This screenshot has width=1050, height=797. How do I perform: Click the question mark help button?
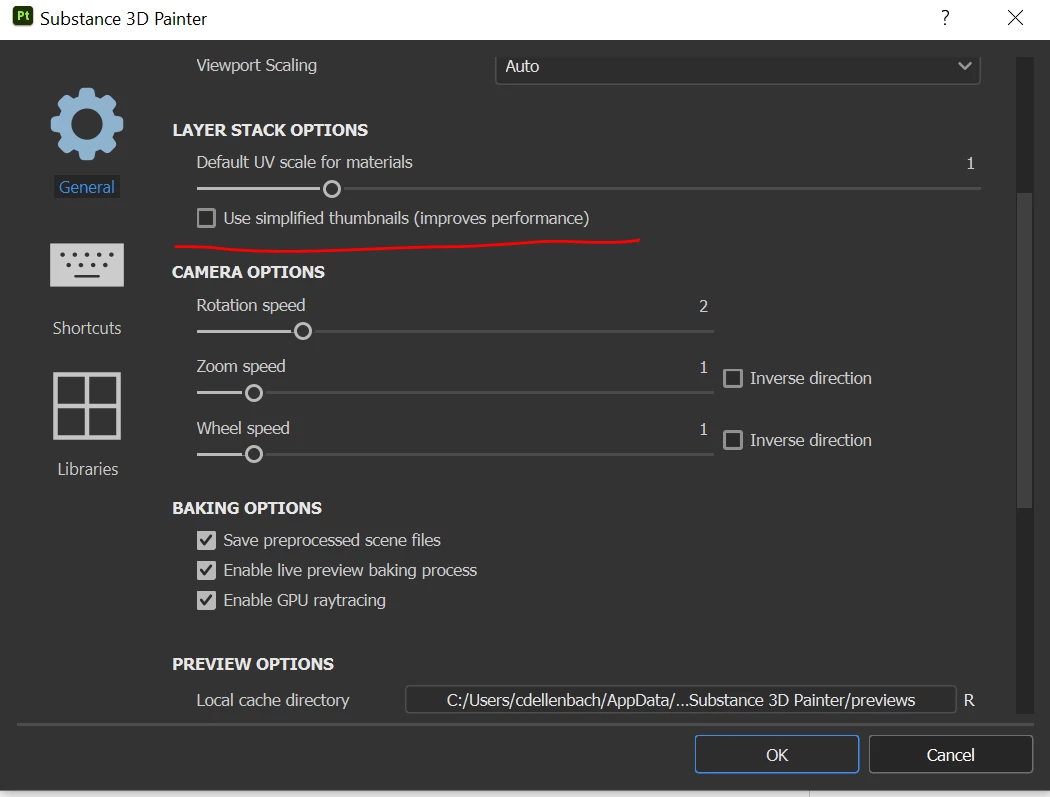point(945,17)
